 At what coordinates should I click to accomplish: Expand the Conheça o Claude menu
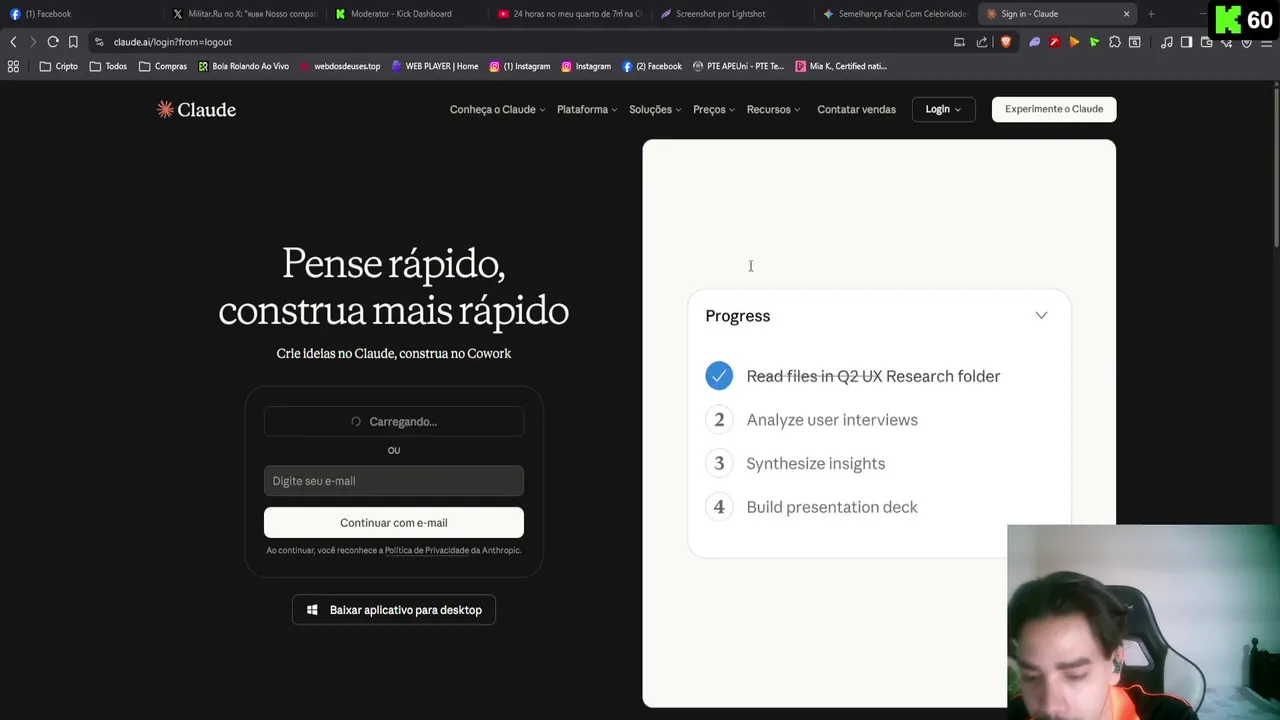click(x=497, y=109)
